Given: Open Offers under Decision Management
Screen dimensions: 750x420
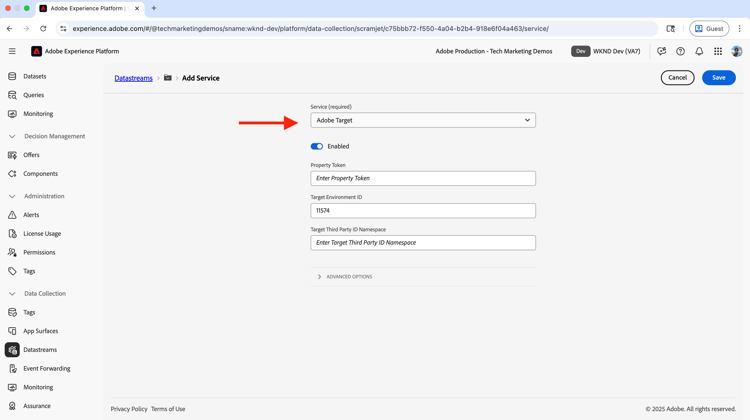Looking at the screenshot, I should pos(31,155).
